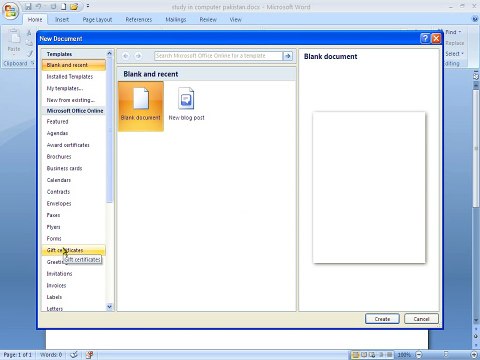Select Brochures template category

point(74,157)
